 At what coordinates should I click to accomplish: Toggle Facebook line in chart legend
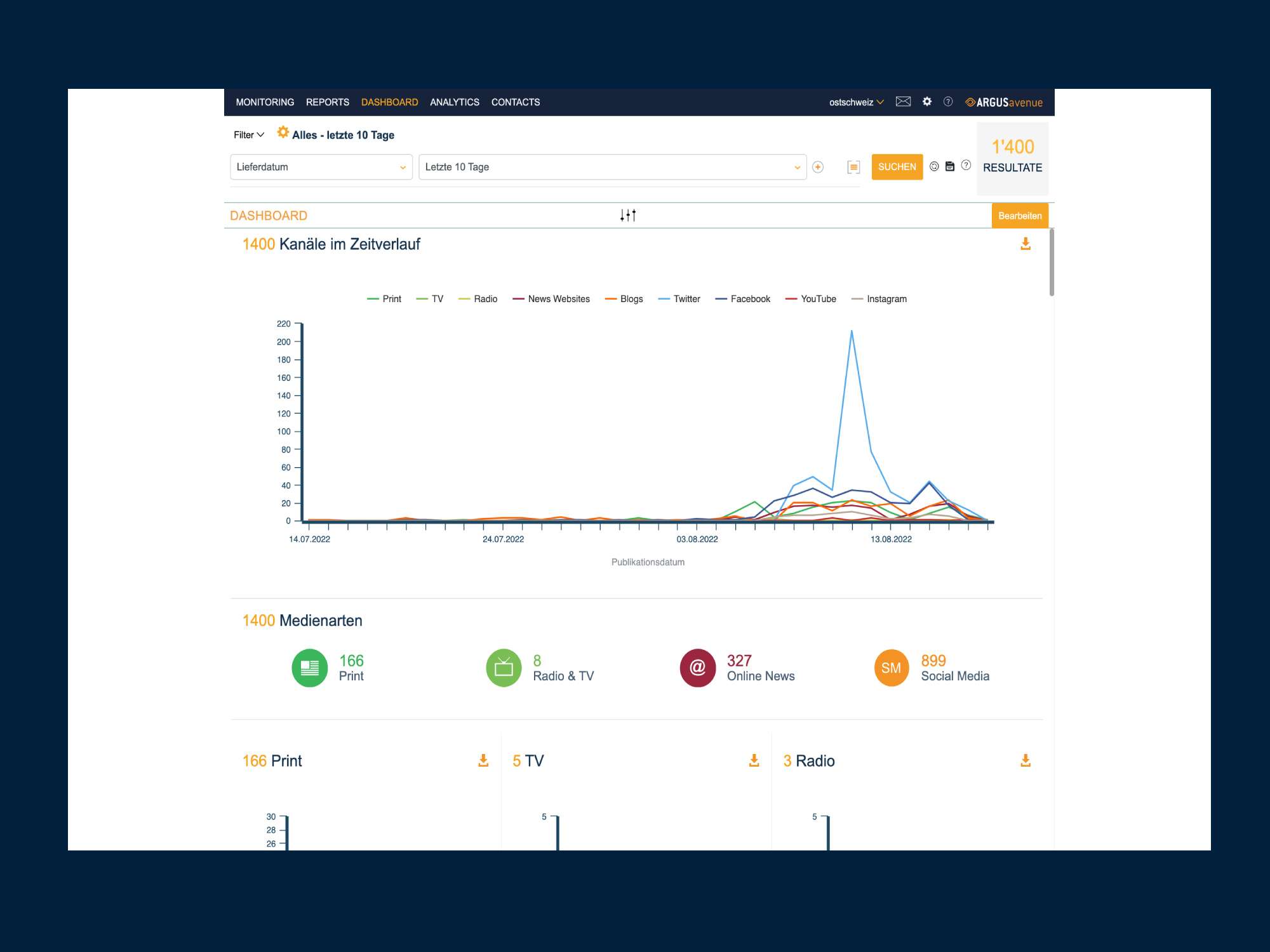pyautogui.click(x=749, y=299)
